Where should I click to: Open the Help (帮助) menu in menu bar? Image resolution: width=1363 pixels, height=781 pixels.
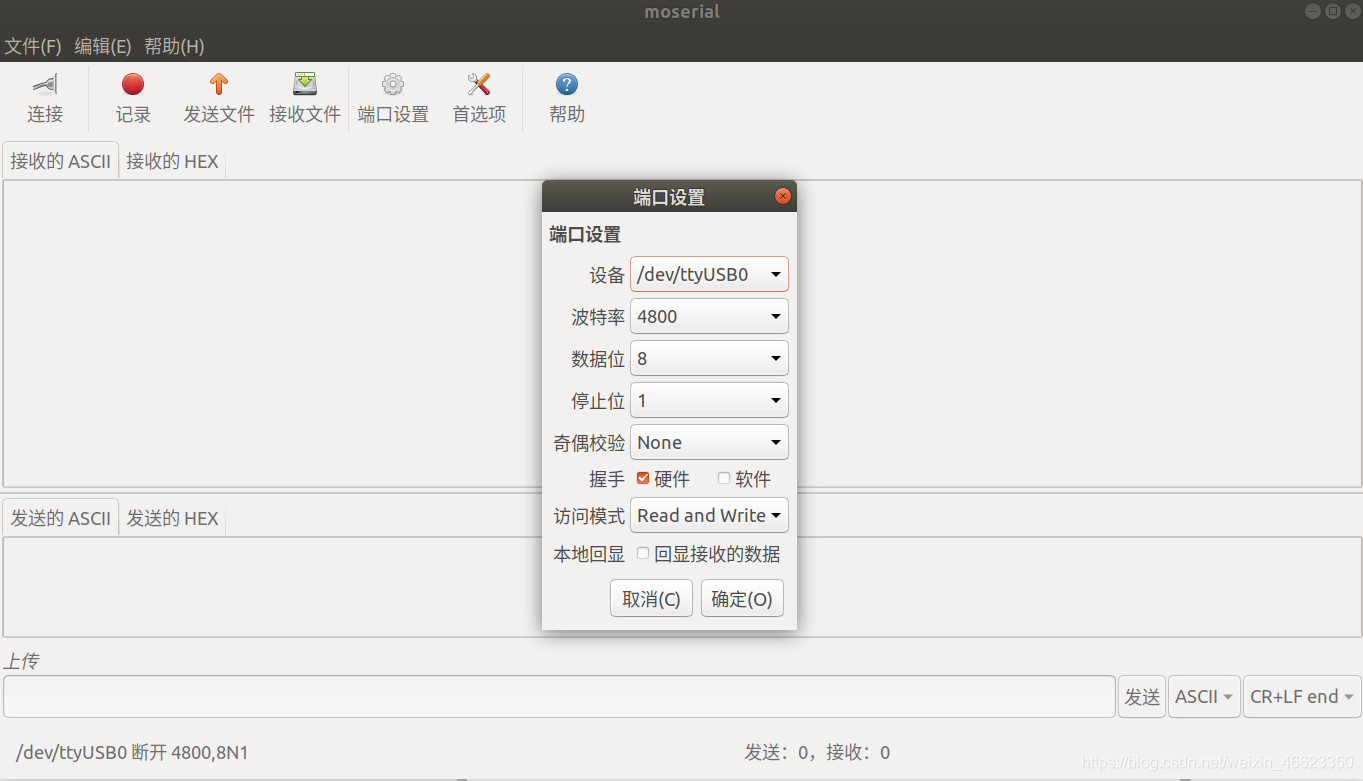click(174, 46)
